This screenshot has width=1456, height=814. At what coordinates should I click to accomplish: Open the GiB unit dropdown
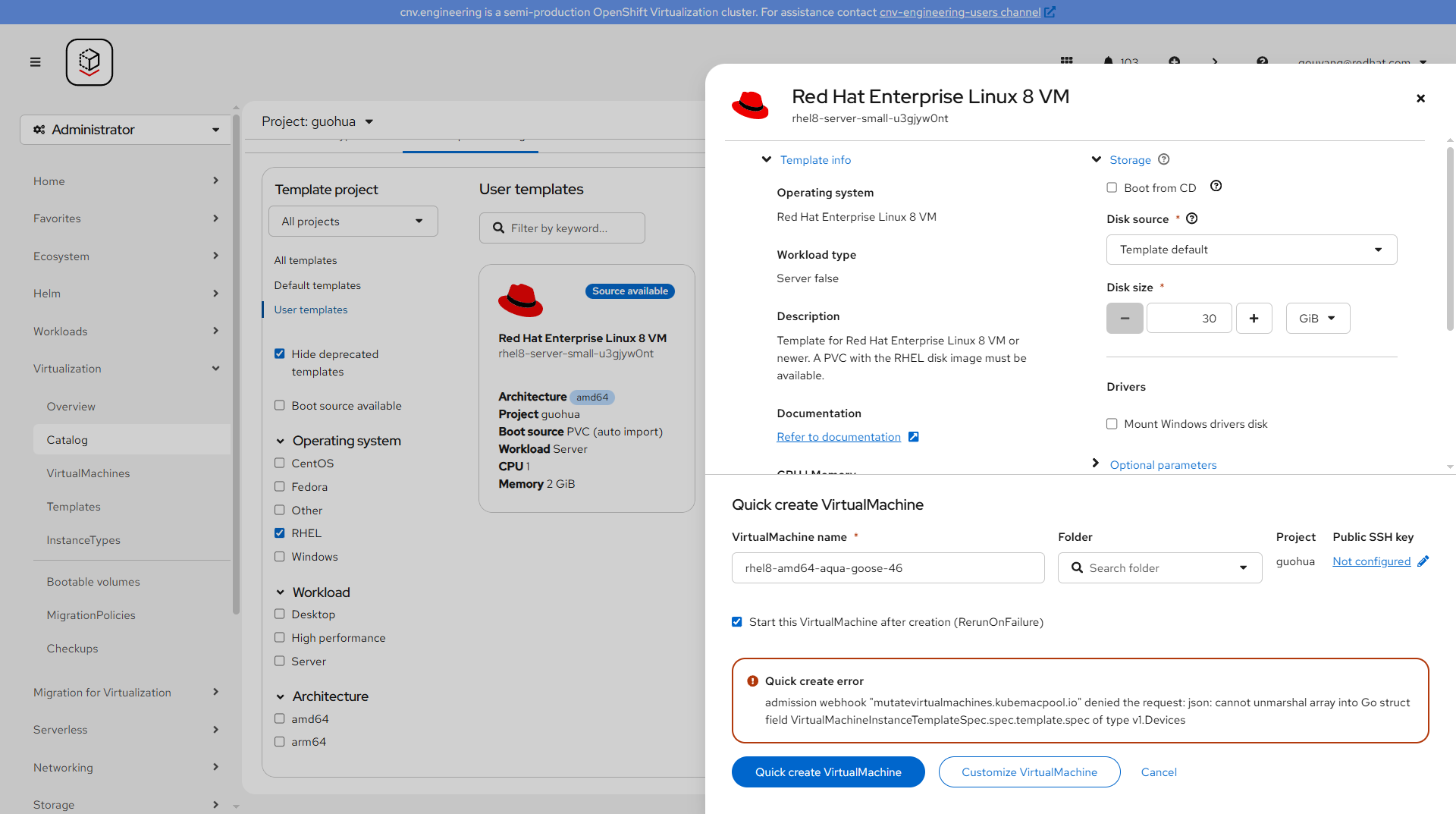(x=1317, y=319)
